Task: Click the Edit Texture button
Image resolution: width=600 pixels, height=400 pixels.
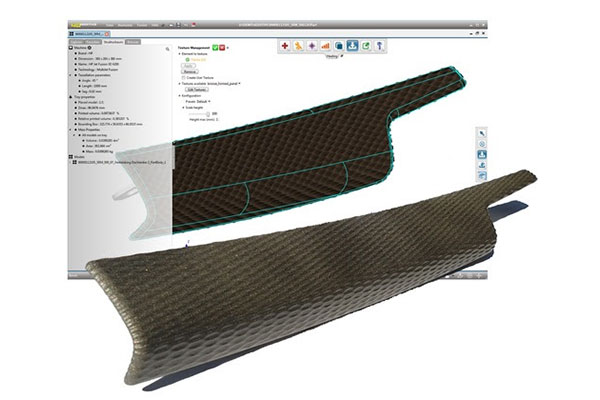Action: [197, 90]
